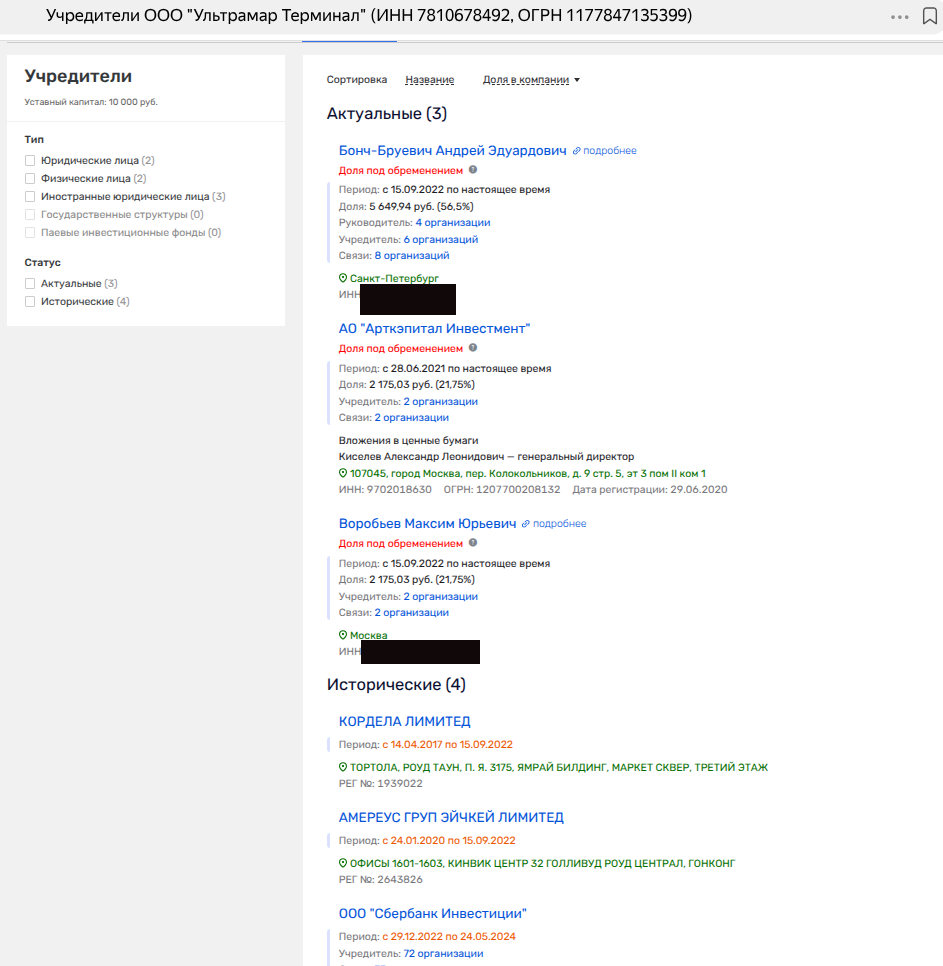Check the Физические лица filter

[30, 179]
